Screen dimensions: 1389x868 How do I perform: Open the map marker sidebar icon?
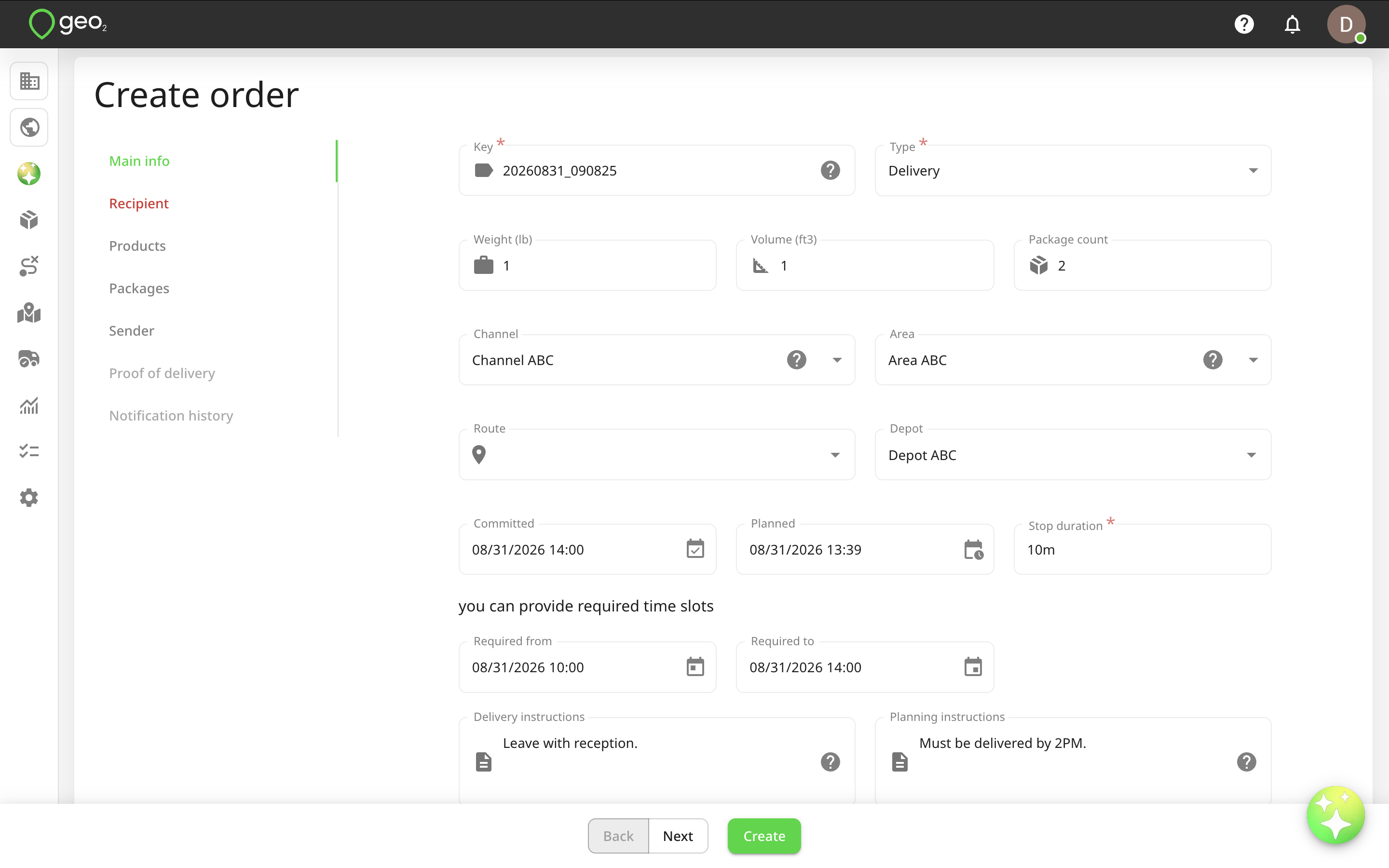[x=29, y=313]
